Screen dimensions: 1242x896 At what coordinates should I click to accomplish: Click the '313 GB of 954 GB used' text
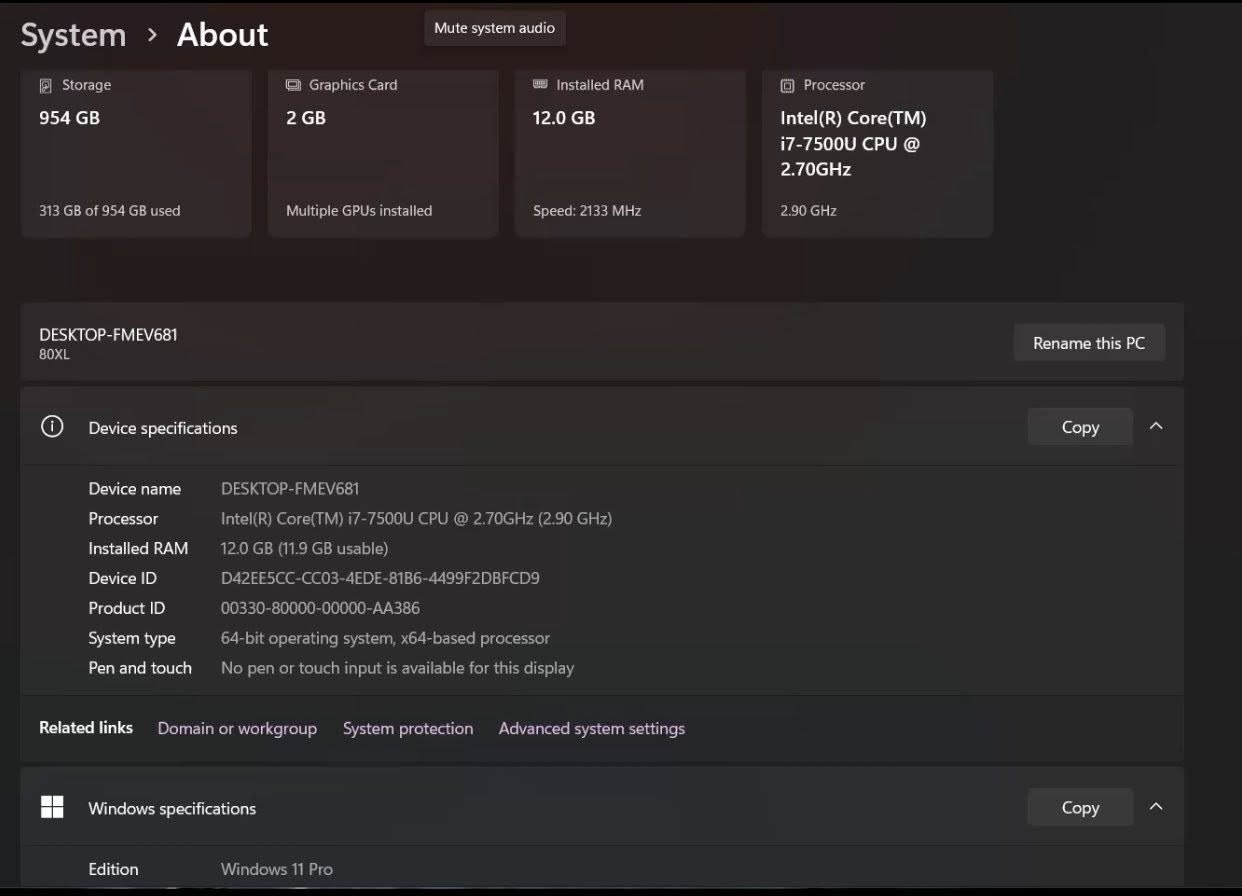pos(109,211)
